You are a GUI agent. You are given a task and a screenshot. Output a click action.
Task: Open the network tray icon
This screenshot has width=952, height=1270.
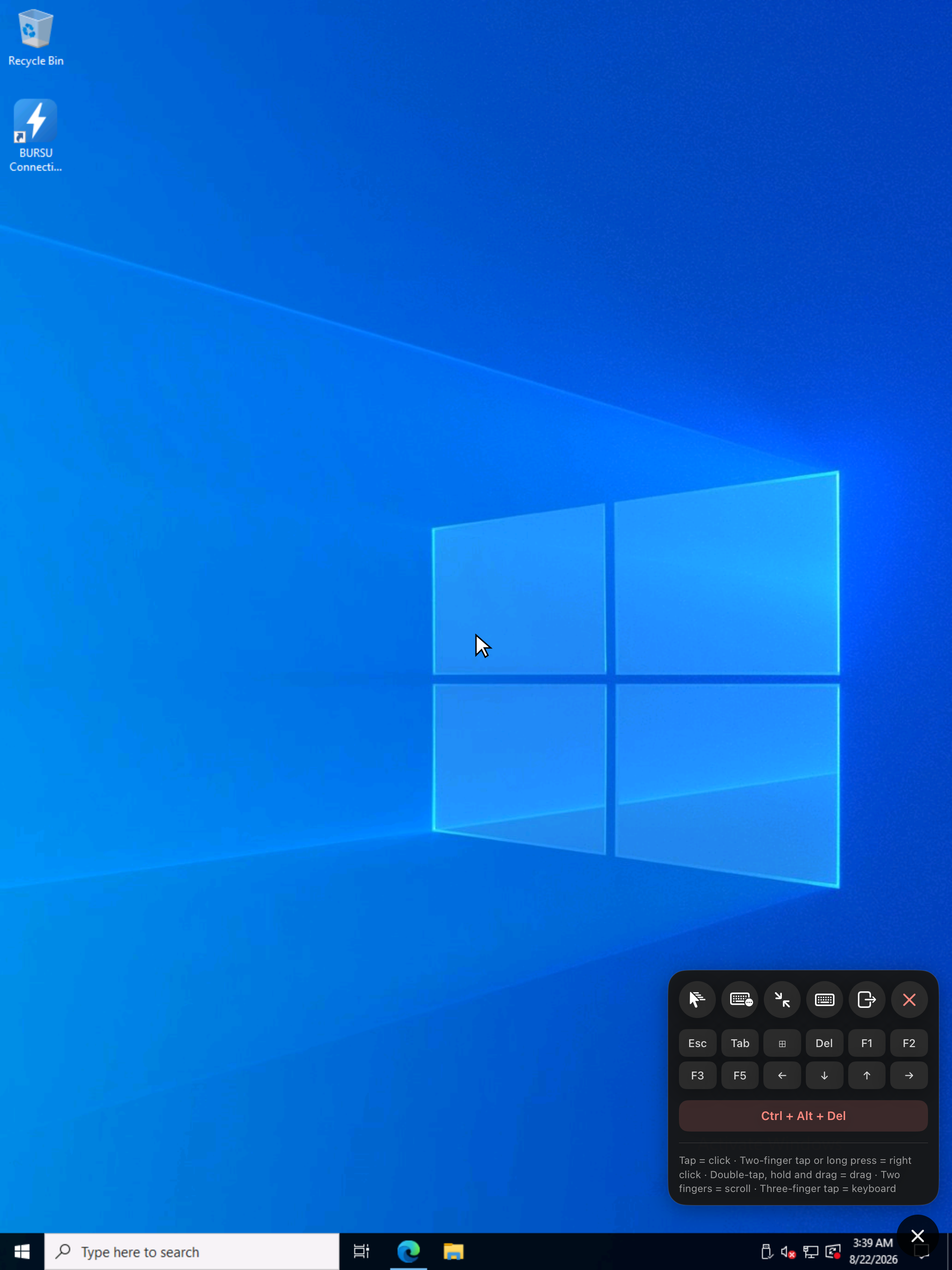[x=810, y=1252]
